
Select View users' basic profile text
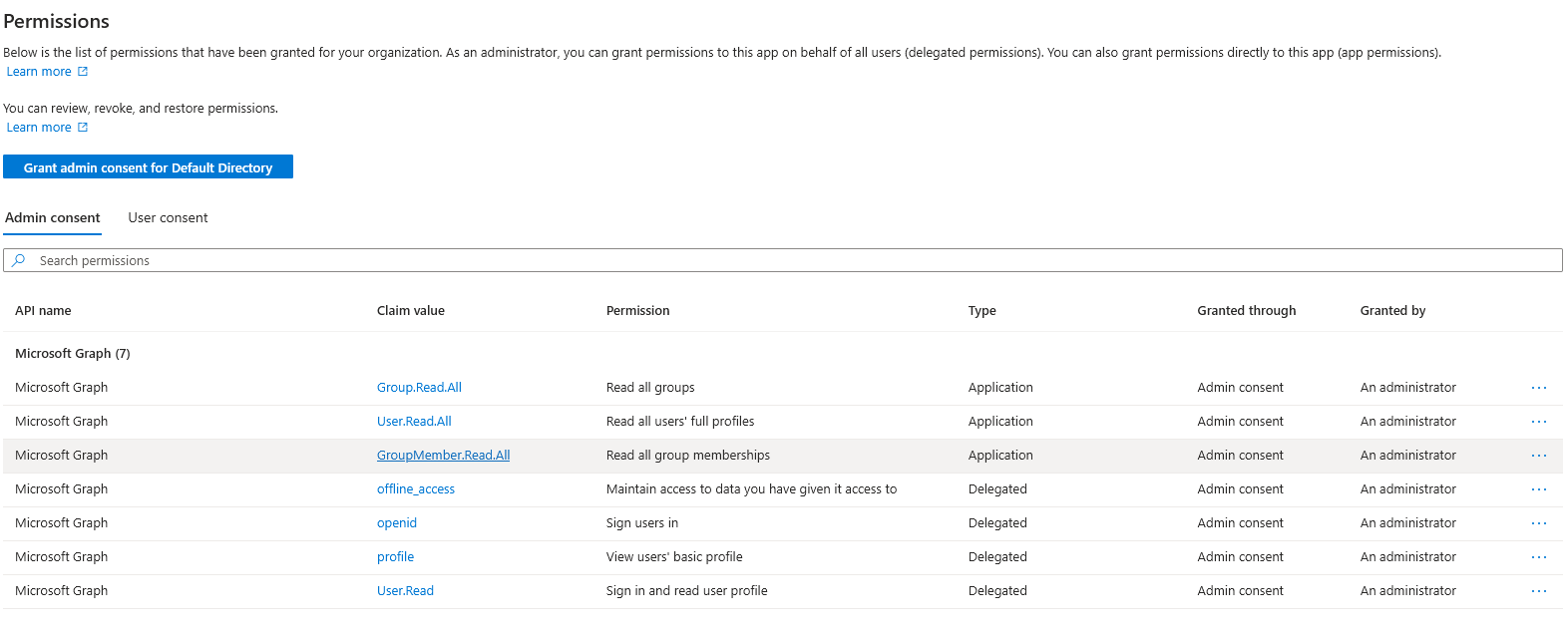[674, 557]
